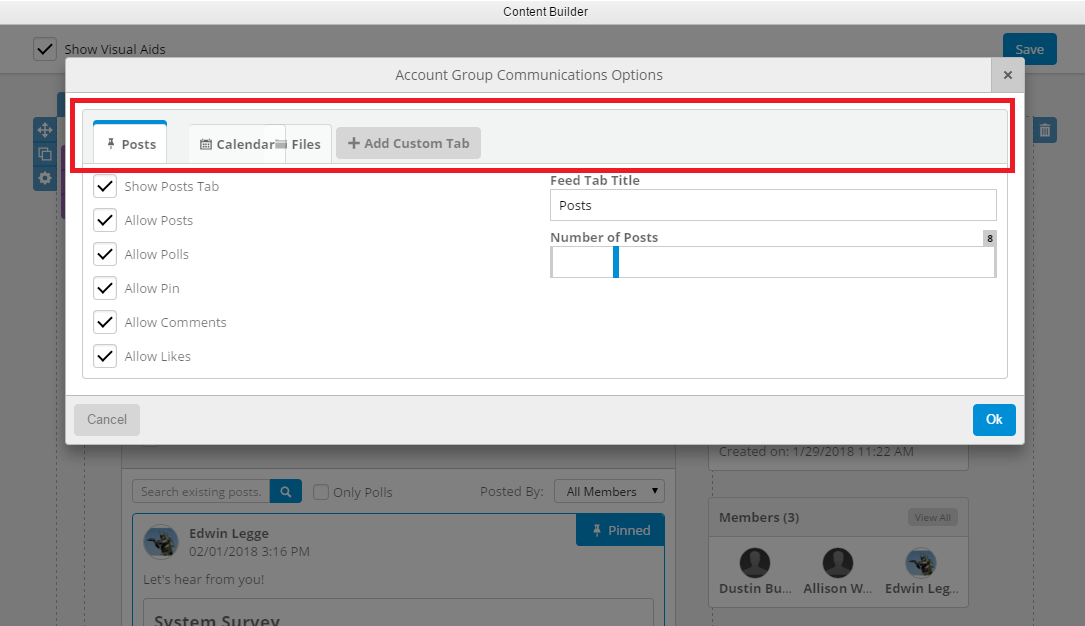Screen dimensions: 1085x626
Task: Click the Feed Tab Title input field
Action: tap(773, 205)
